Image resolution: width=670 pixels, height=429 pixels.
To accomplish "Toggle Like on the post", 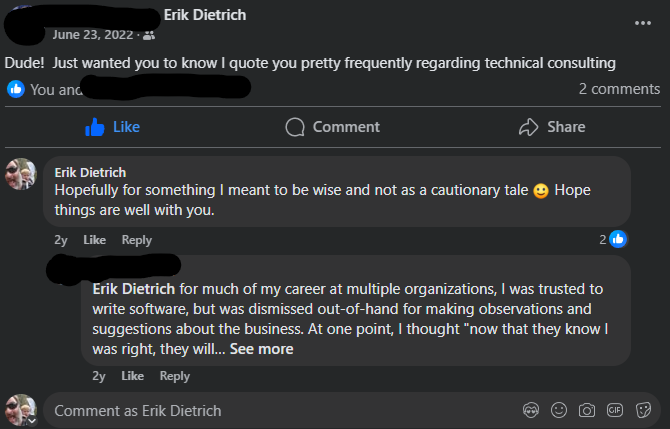I will [x=112, y=127].
